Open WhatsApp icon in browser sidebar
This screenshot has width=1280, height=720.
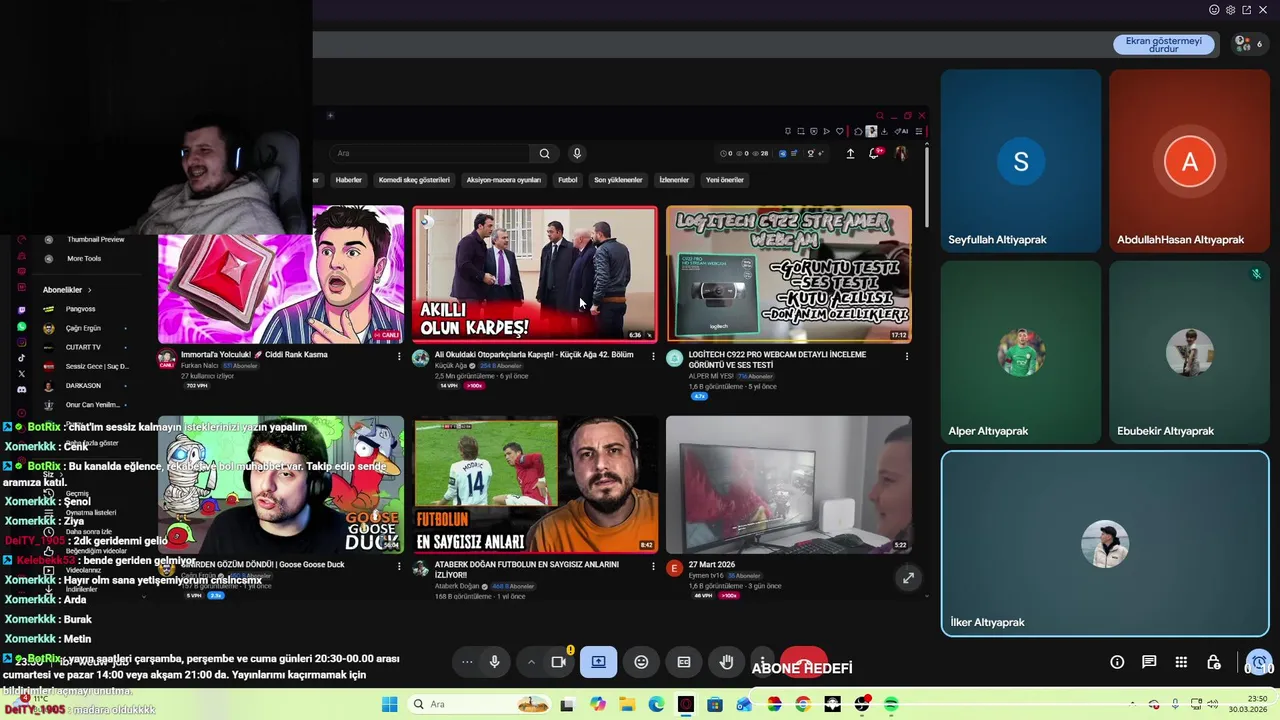click(22, 326)
